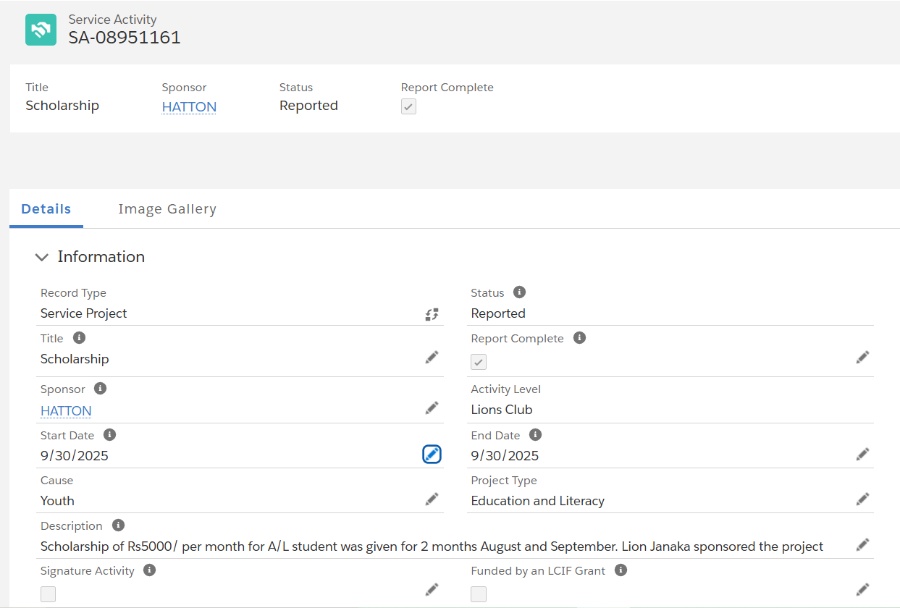The width and height of the screenshot is (900, 608).
Task: Show info tooltip next to Status label
Action: coord(519,293)
